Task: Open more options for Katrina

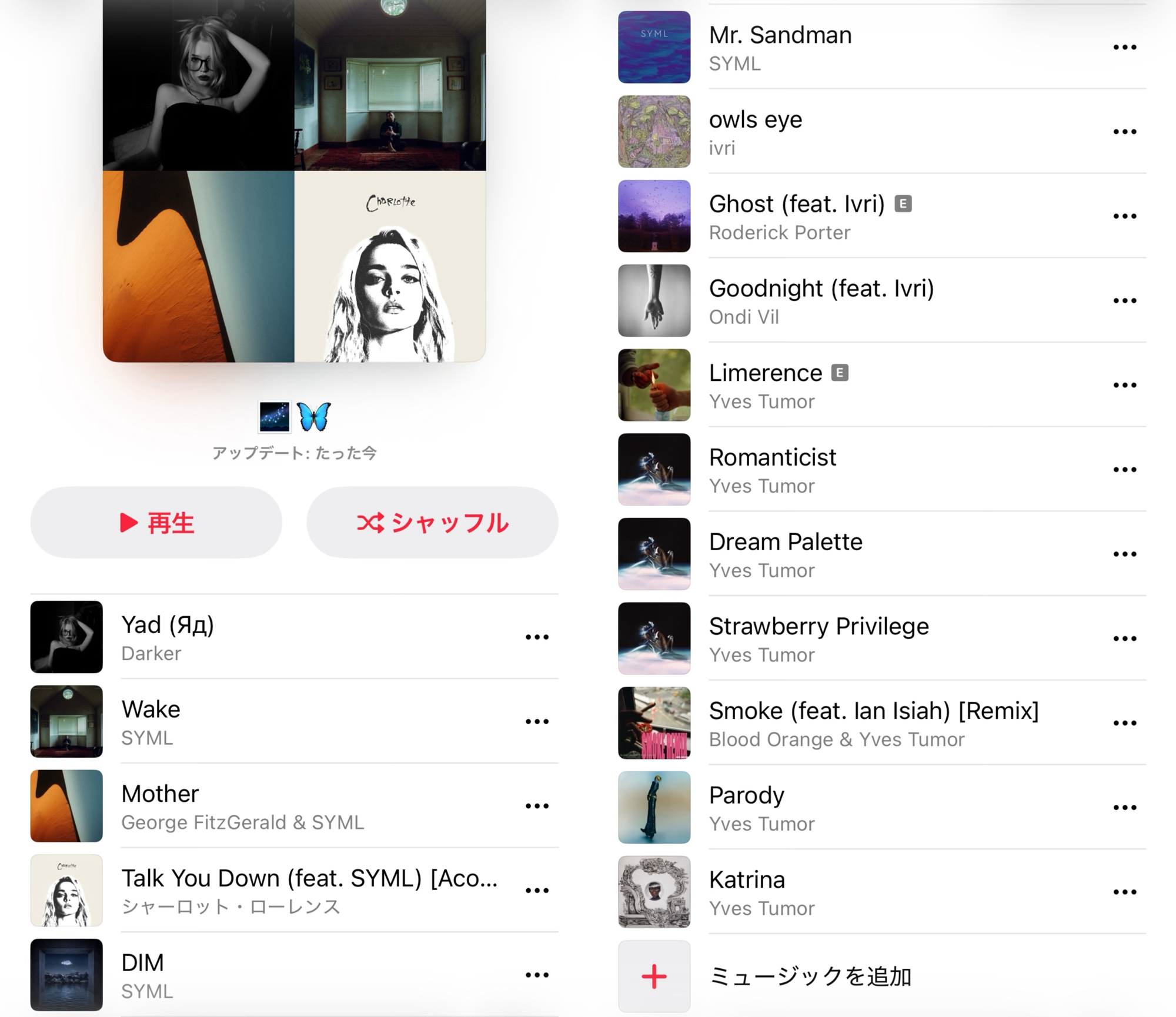Action: [1124, 892]
